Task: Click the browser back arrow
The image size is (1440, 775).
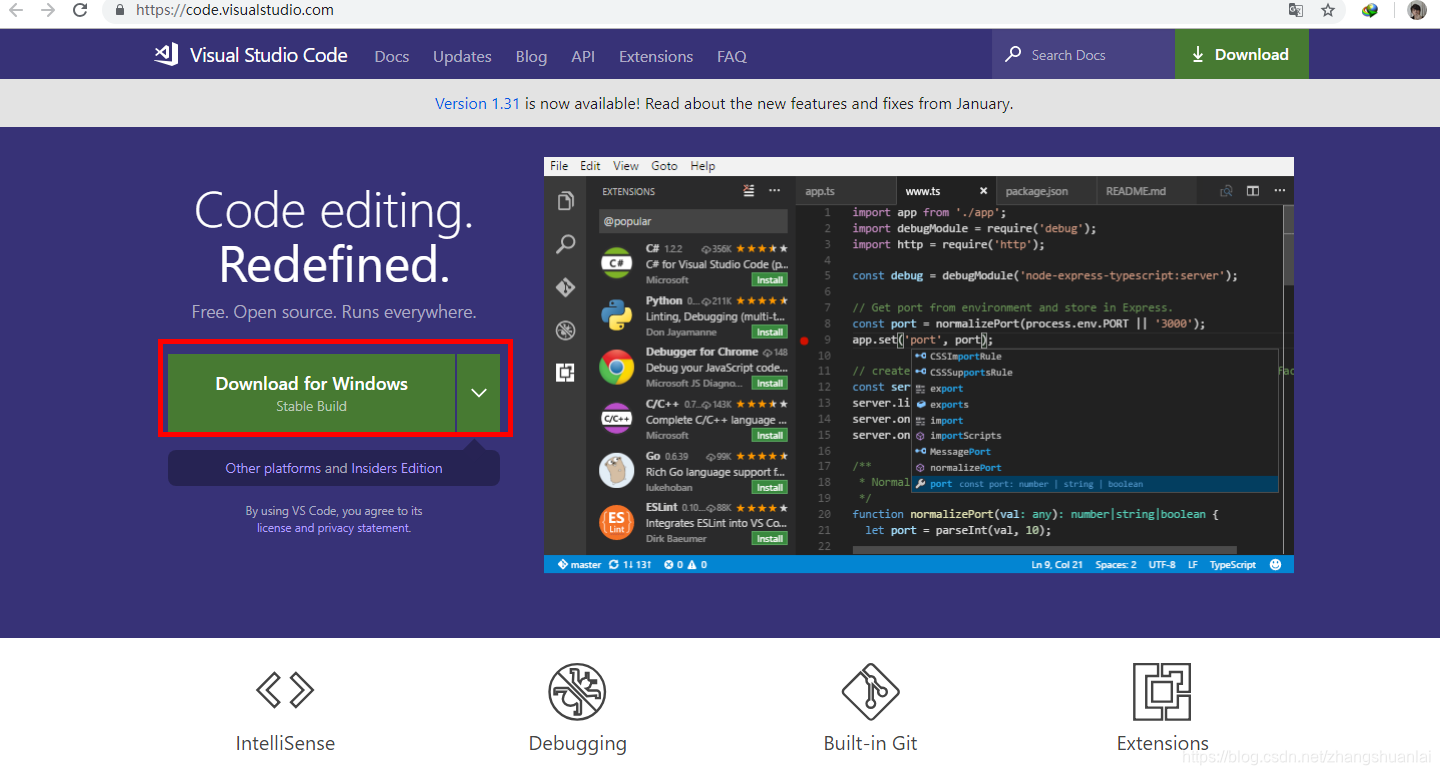Action: [x=16, y=11]
